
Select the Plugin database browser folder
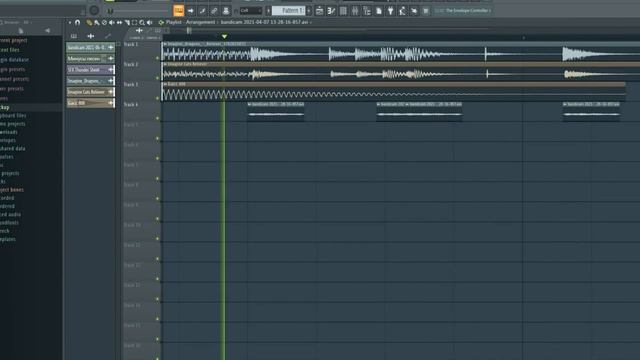(x=14, y=60)
